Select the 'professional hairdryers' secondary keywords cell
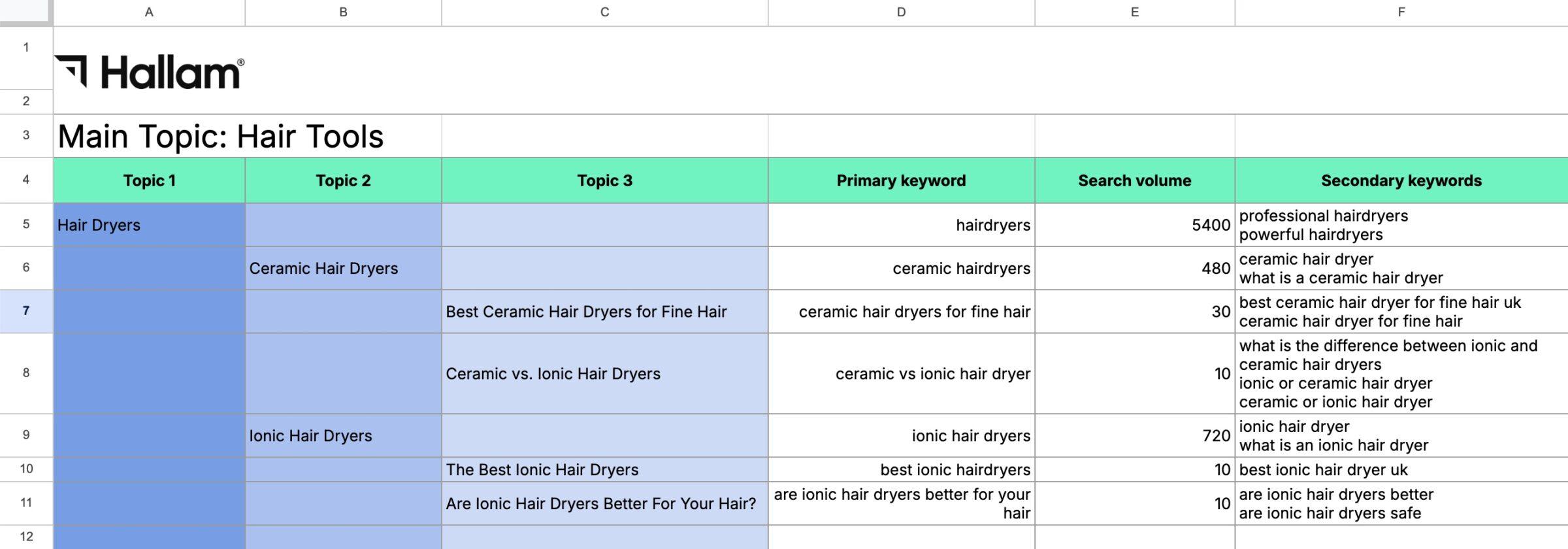 pyautogui.click(x=1401, y=225)
